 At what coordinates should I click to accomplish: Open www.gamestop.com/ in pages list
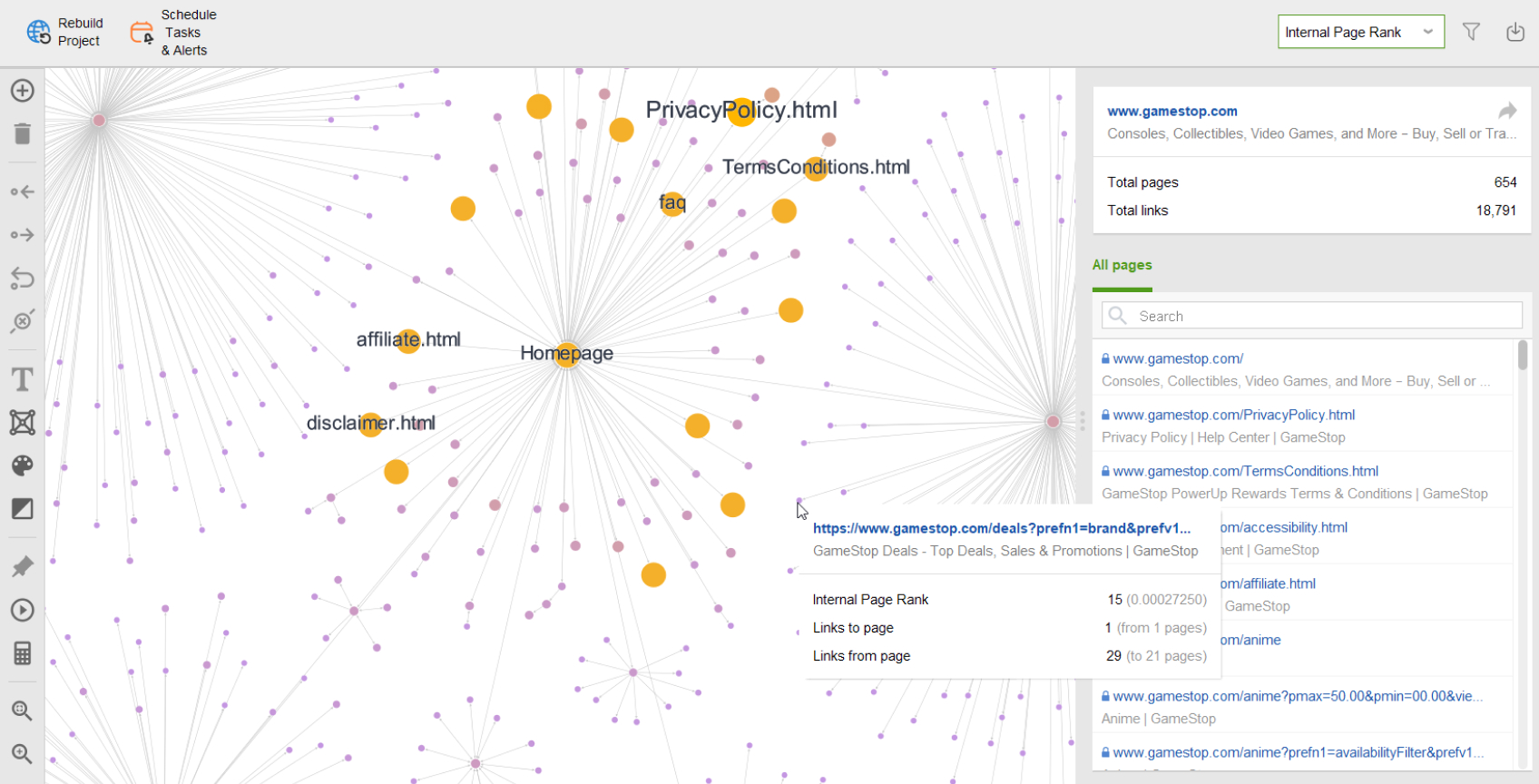[x=1178, y=358]
